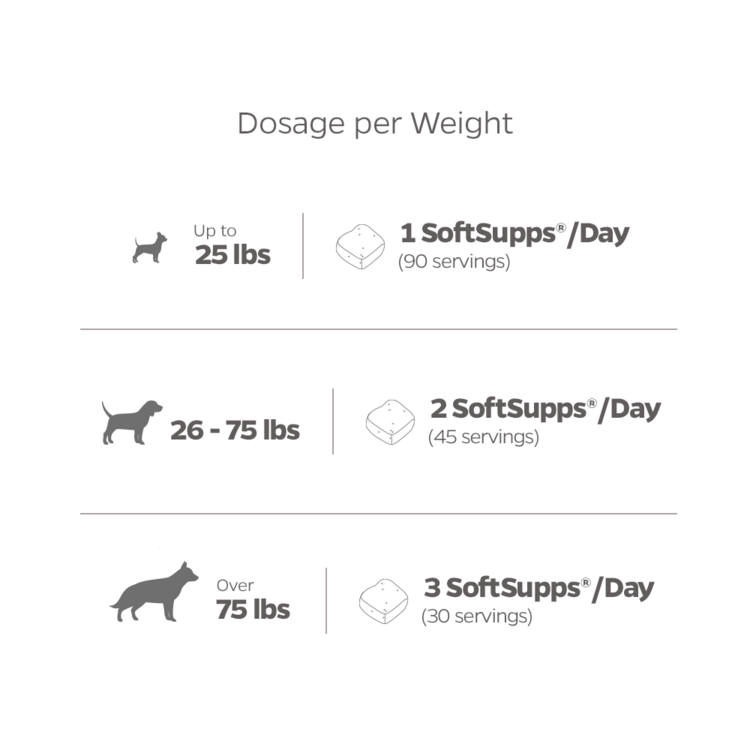Click the vertical divider in the 25 lbs row
This screenshot has width=750, height=750.
303,245
